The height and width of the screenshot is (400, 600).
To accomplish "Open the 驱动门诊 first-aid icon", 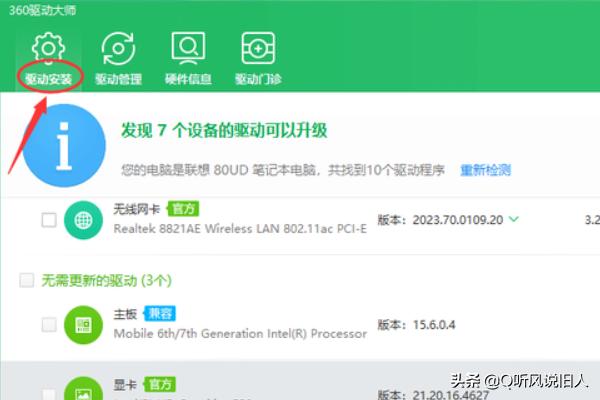I will click(258, 48).
